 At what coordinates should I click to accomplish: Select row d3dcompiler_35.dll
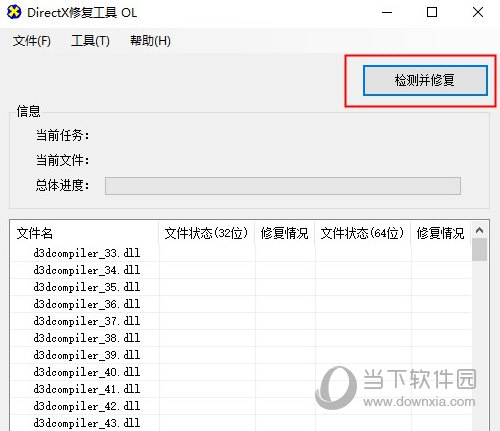click(241, 287)
